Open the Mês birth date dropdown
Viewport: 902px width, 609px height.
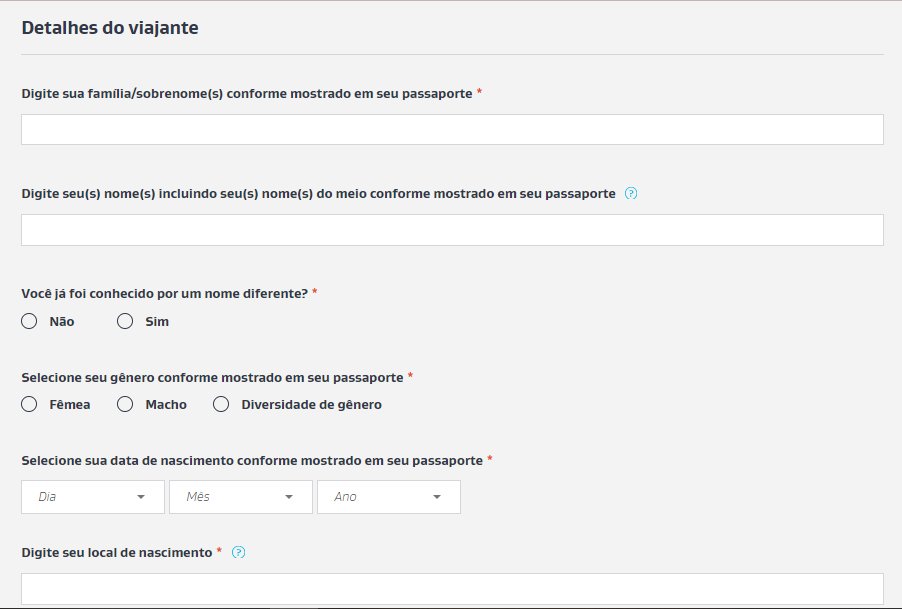pyautogui.click(x=240, y=497)
